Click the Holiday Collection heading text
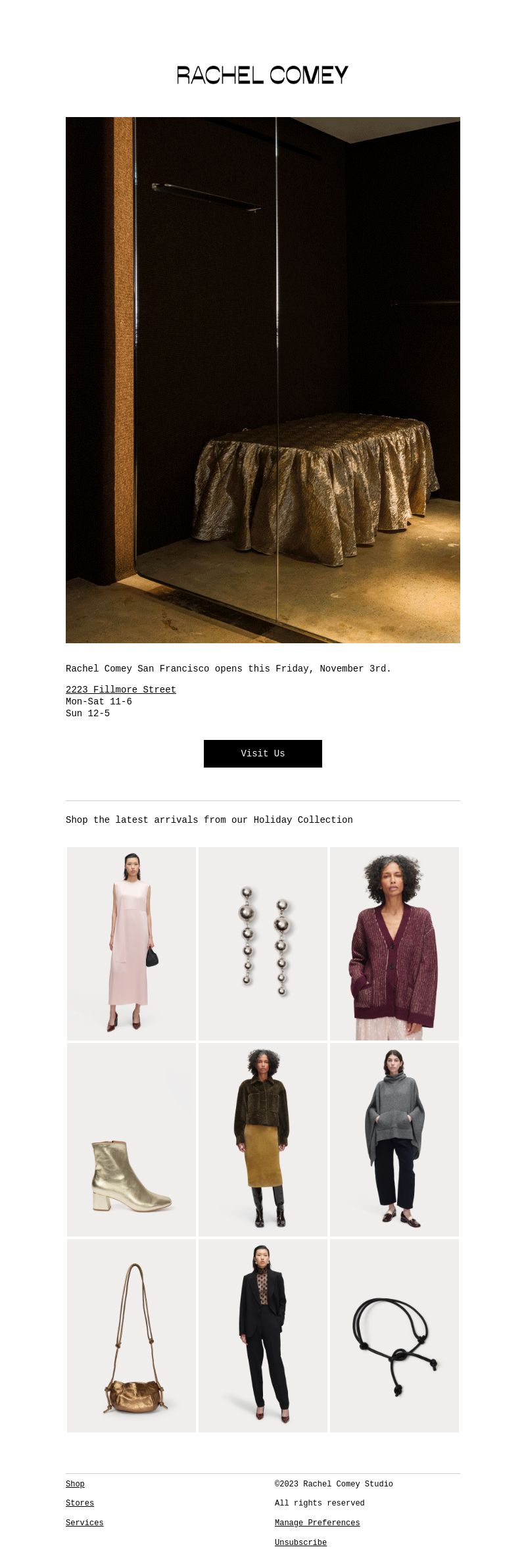Image resolution: width=526 pixels, height=1568 pixels. click(x=209, y=820)
